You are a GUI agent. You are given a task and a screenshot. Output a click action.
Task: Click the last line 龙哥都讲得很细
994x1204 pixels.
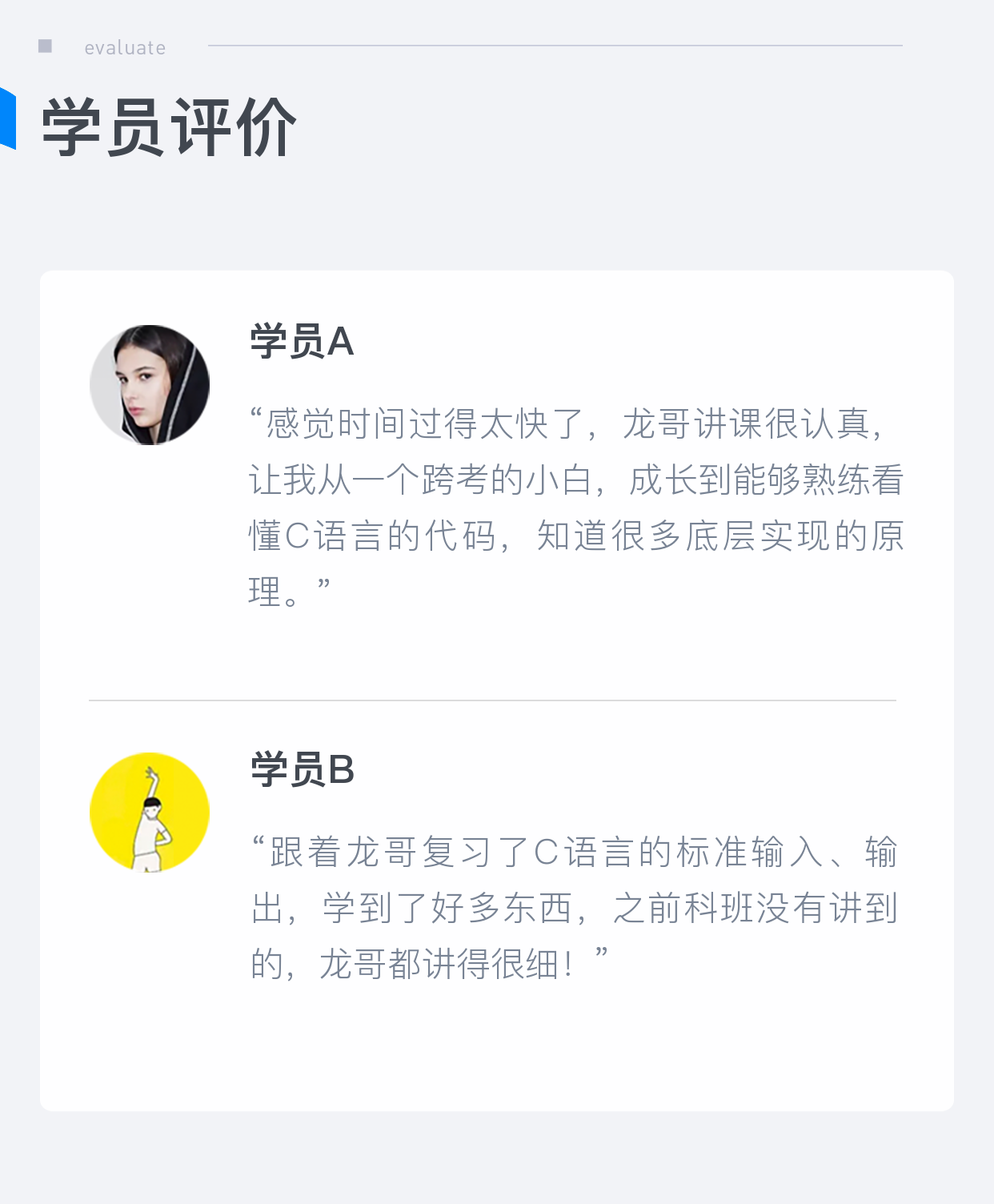click(430, 965)
